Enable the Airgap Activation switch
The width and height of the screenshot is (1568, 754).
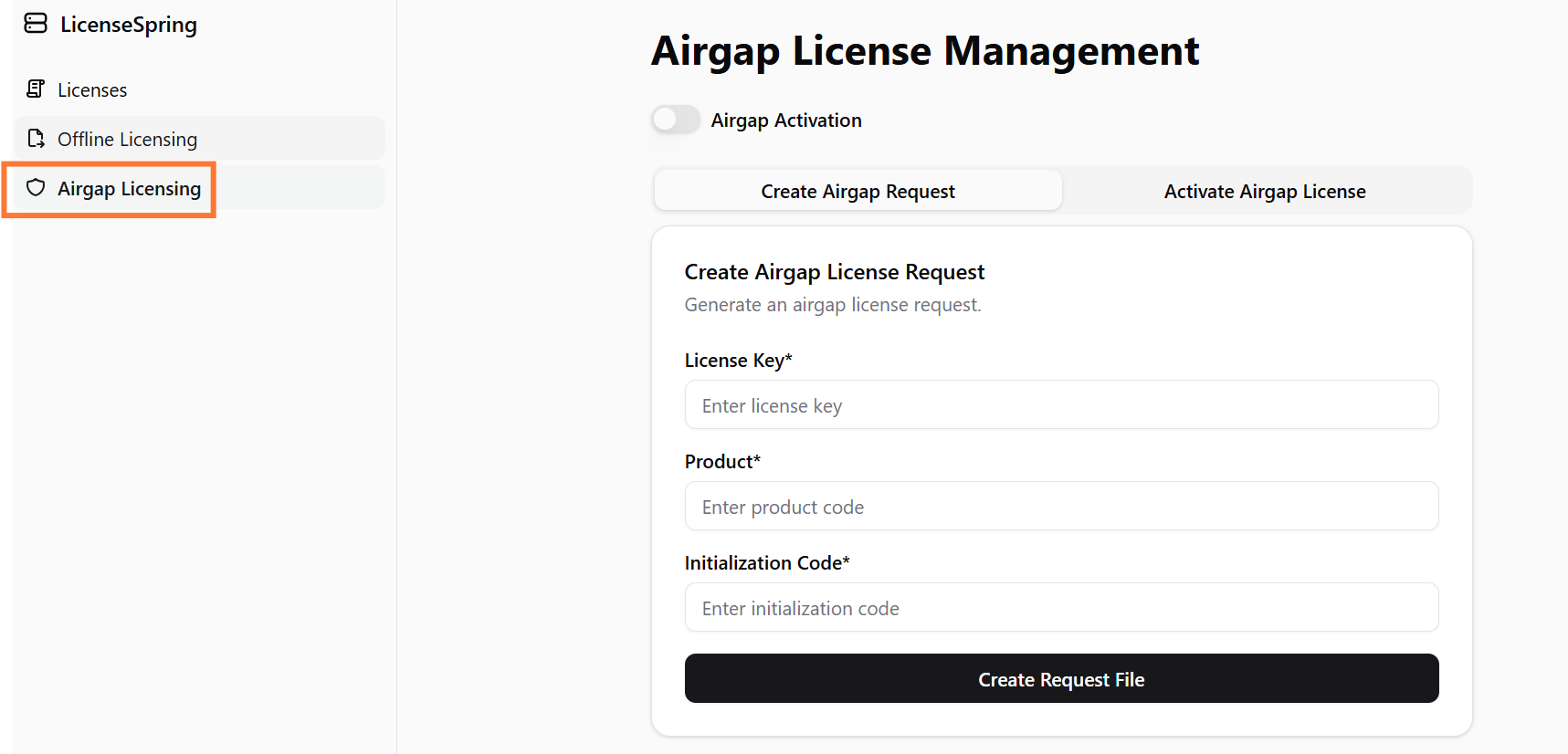[676, 120]
